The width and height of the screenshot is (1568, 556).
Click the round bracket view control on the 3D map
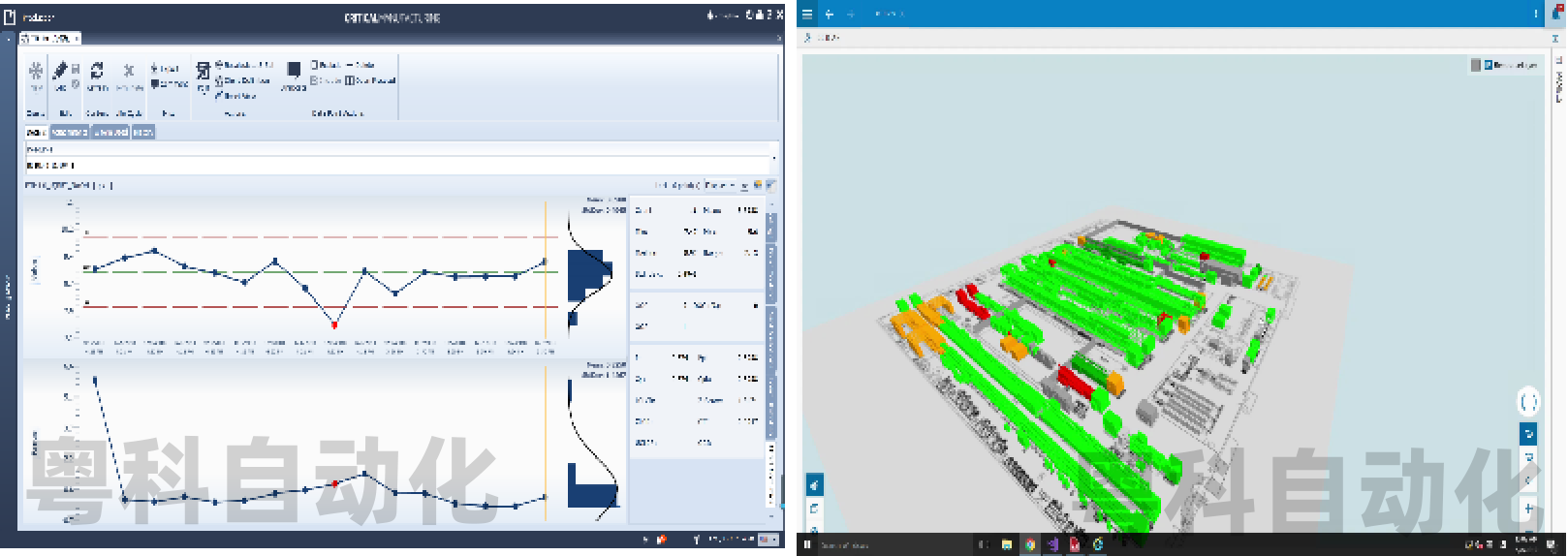[1528, 402]
